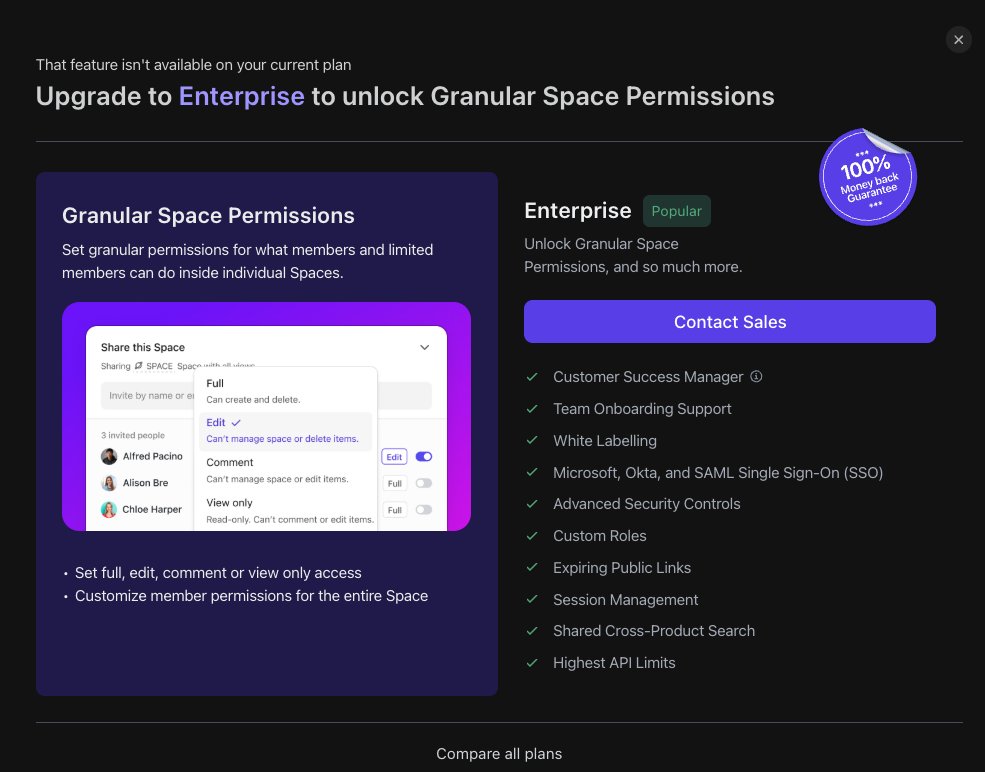Click the Invite by name input field

click(x=266, y=396)
